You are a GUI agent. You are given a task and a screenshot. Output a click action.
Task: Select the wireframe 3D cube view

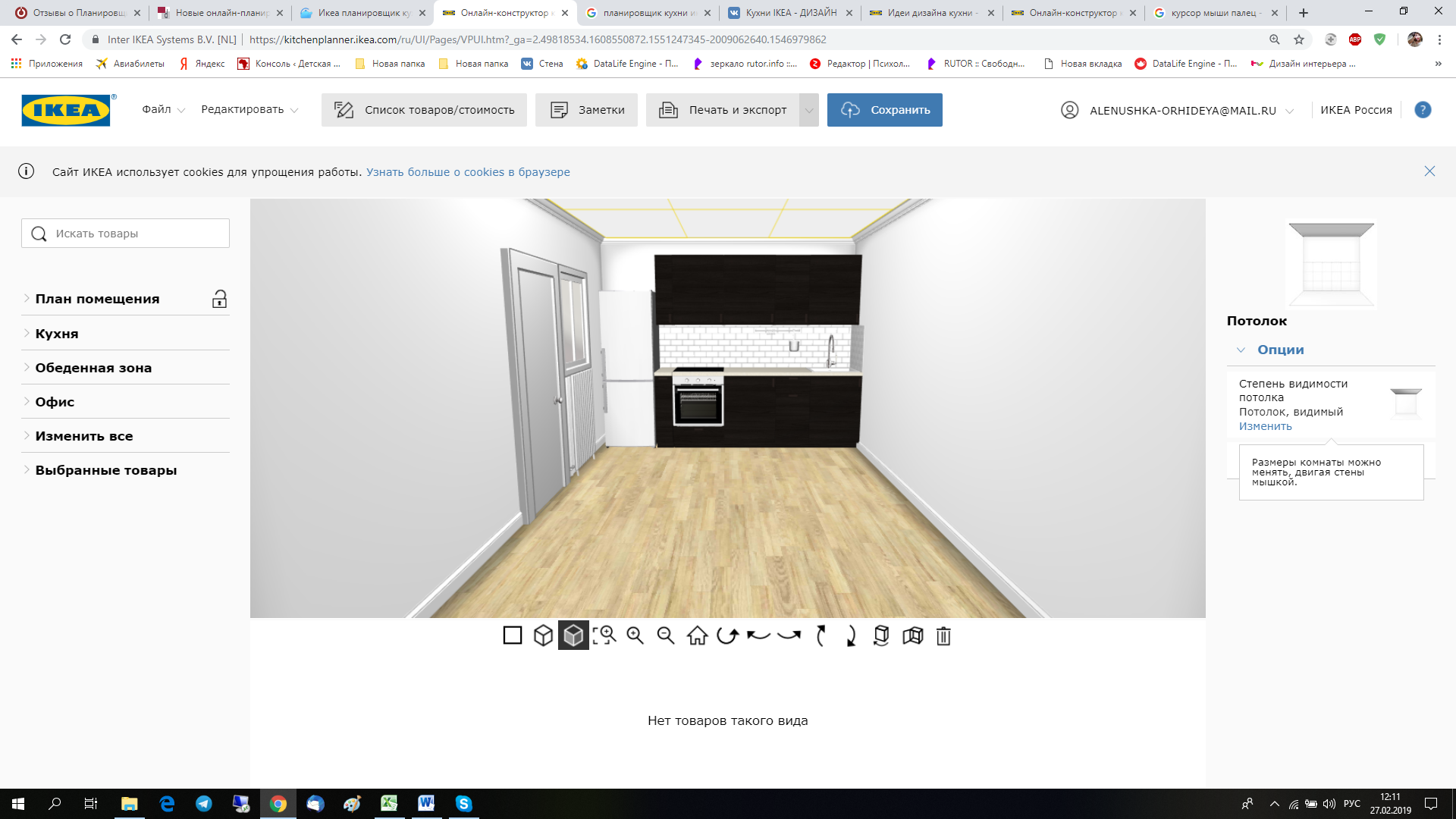pos(543,635)
